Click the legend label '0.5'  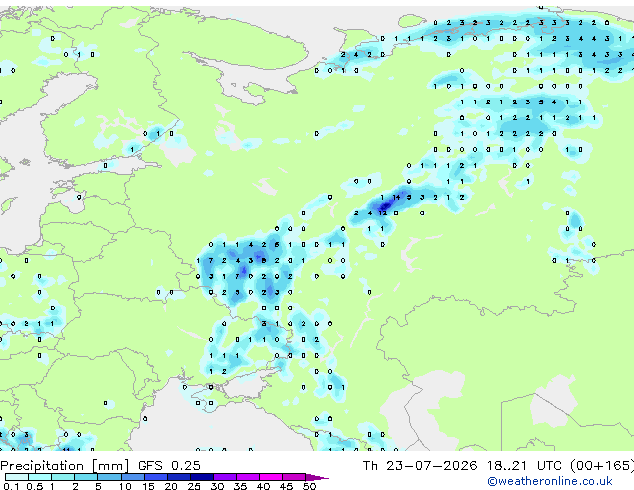click(x=34, y=486)
